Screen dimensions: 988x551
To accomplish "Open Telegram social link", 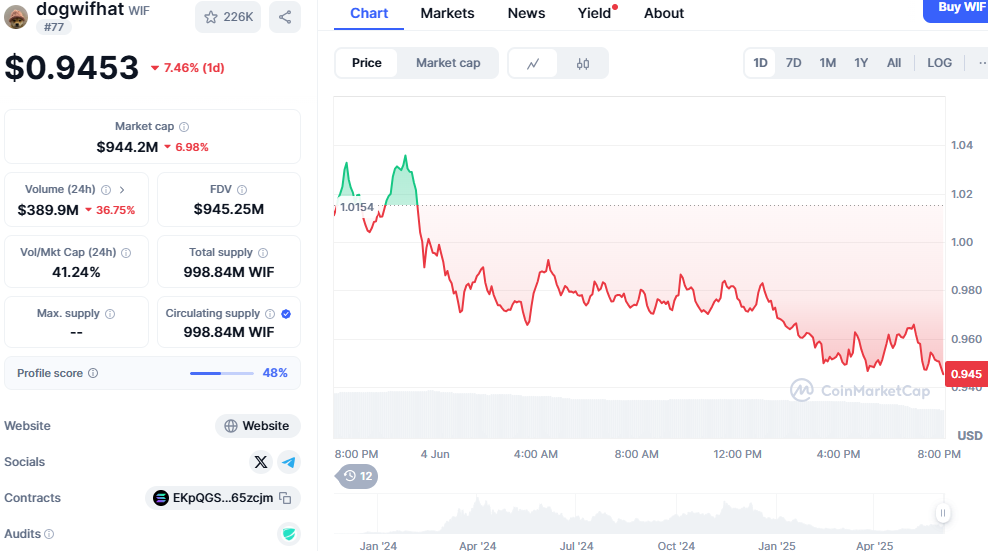I will [x=289, y=462].
